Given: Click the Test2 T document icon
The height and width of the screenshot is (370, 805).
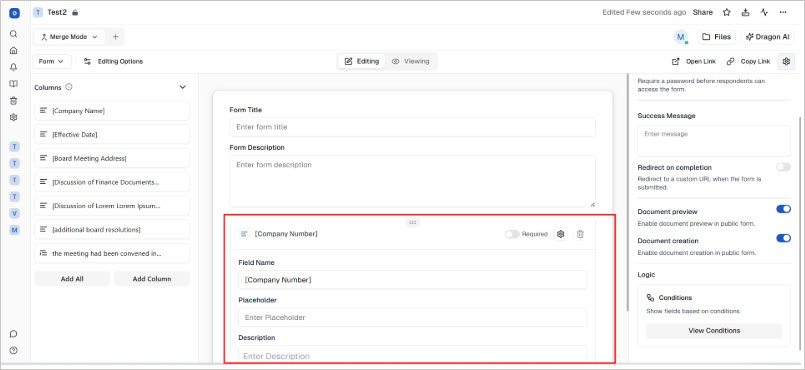Looking at the screenshot, I should pos(38,12).
